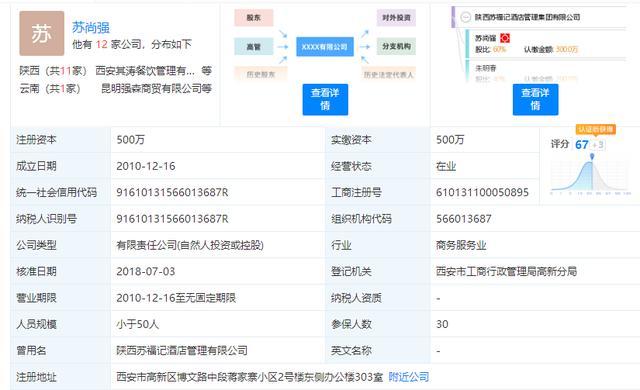Select the 西安市工商行政管理局高新分局 value
Viewport: 640px width, 390px height.
506,272
